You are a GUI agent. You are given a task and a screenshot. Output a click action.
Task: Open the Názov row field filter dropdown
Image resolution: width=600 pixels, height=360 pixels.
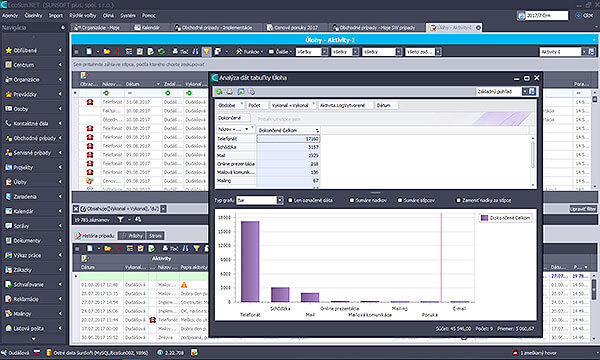(247, 129)
